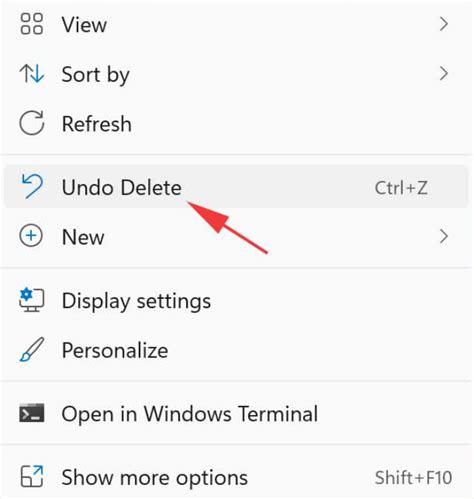Click the black Windows Terminal icon
Screen dimensions: 474x499
[32, 413]
